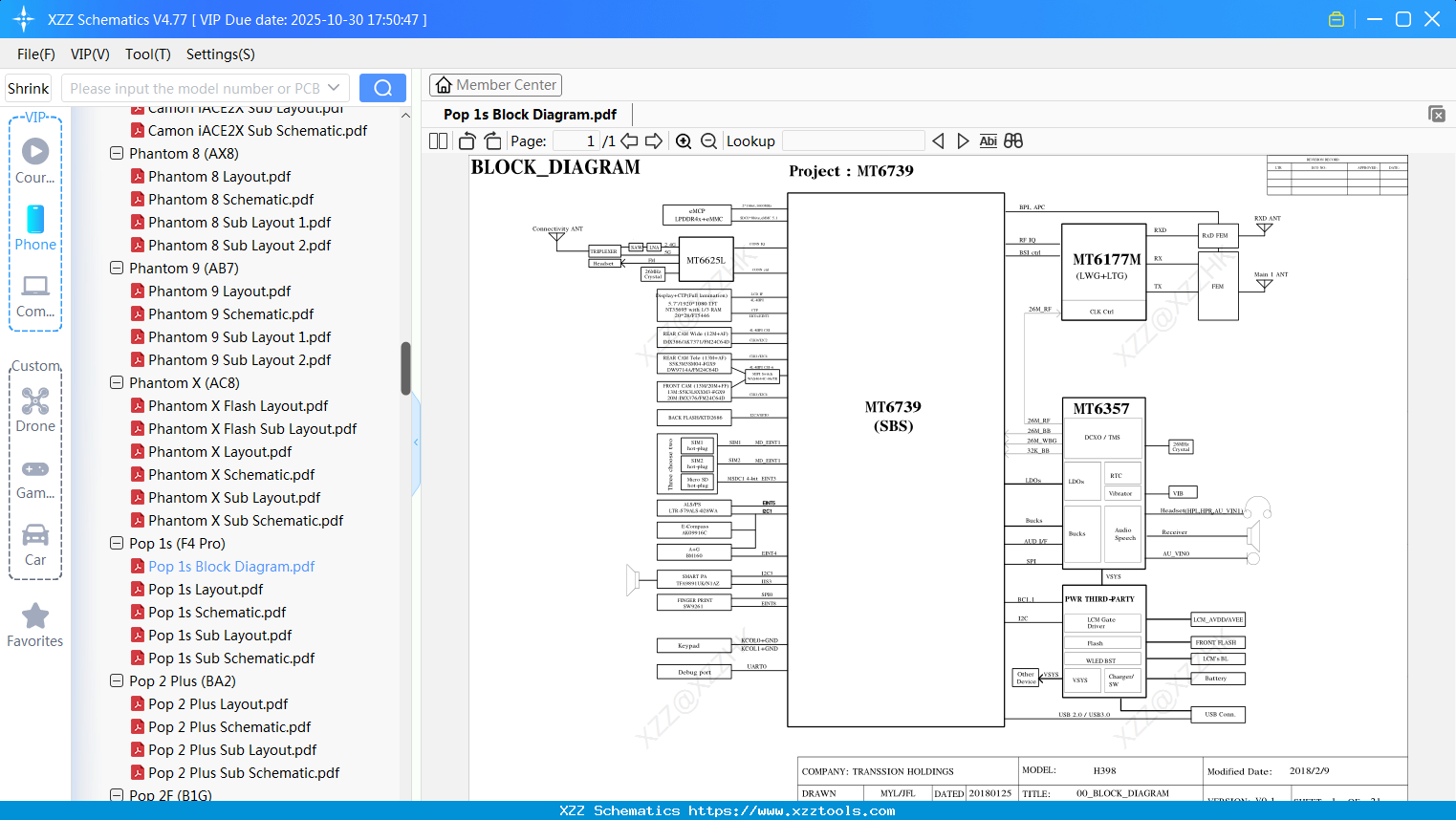Toggle the dual-page view mode
1456x820 pixels.
click(x=437, y=140)
